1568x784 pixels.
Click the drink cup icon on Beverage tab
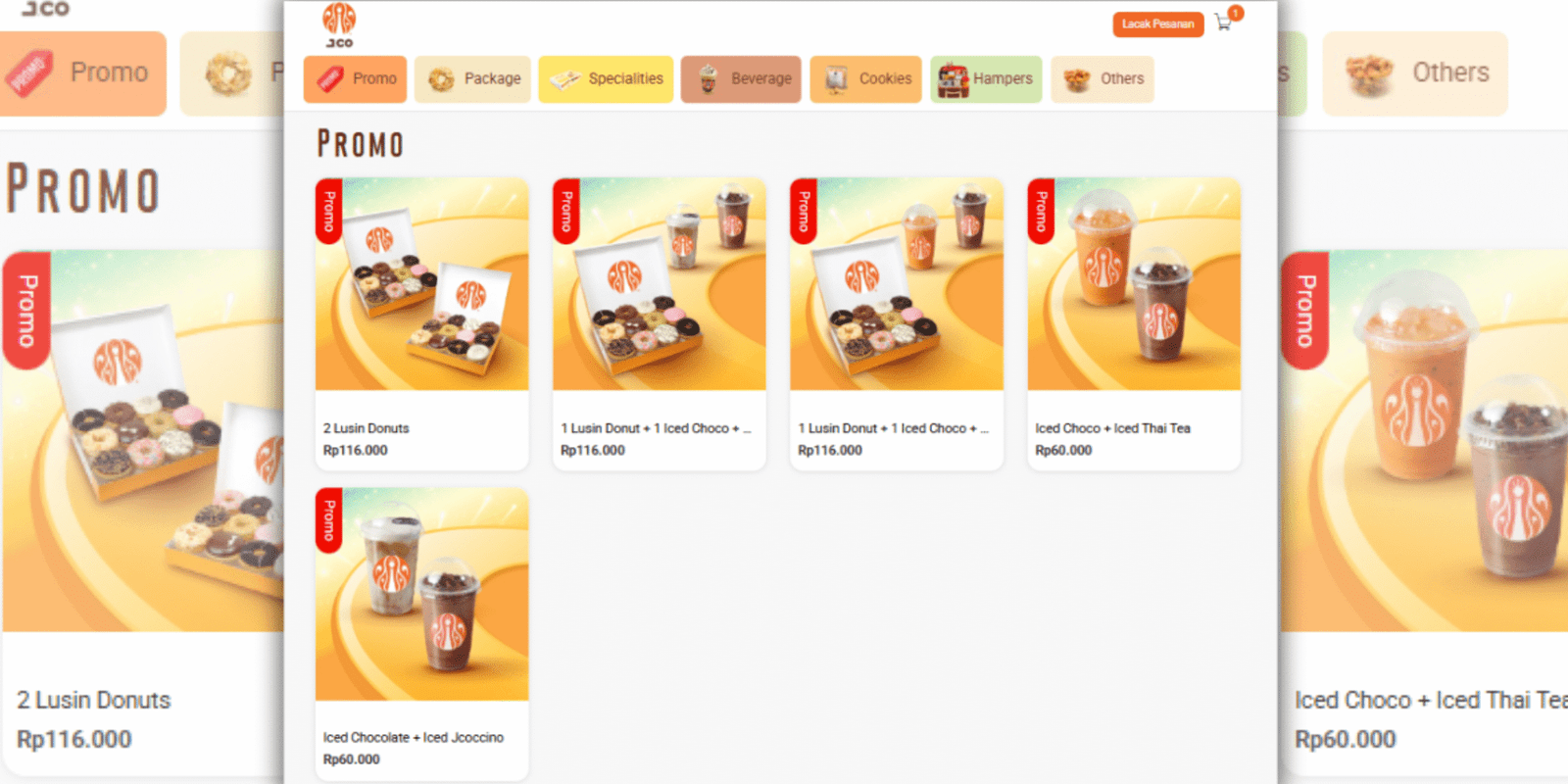click(x=708, y=79)
